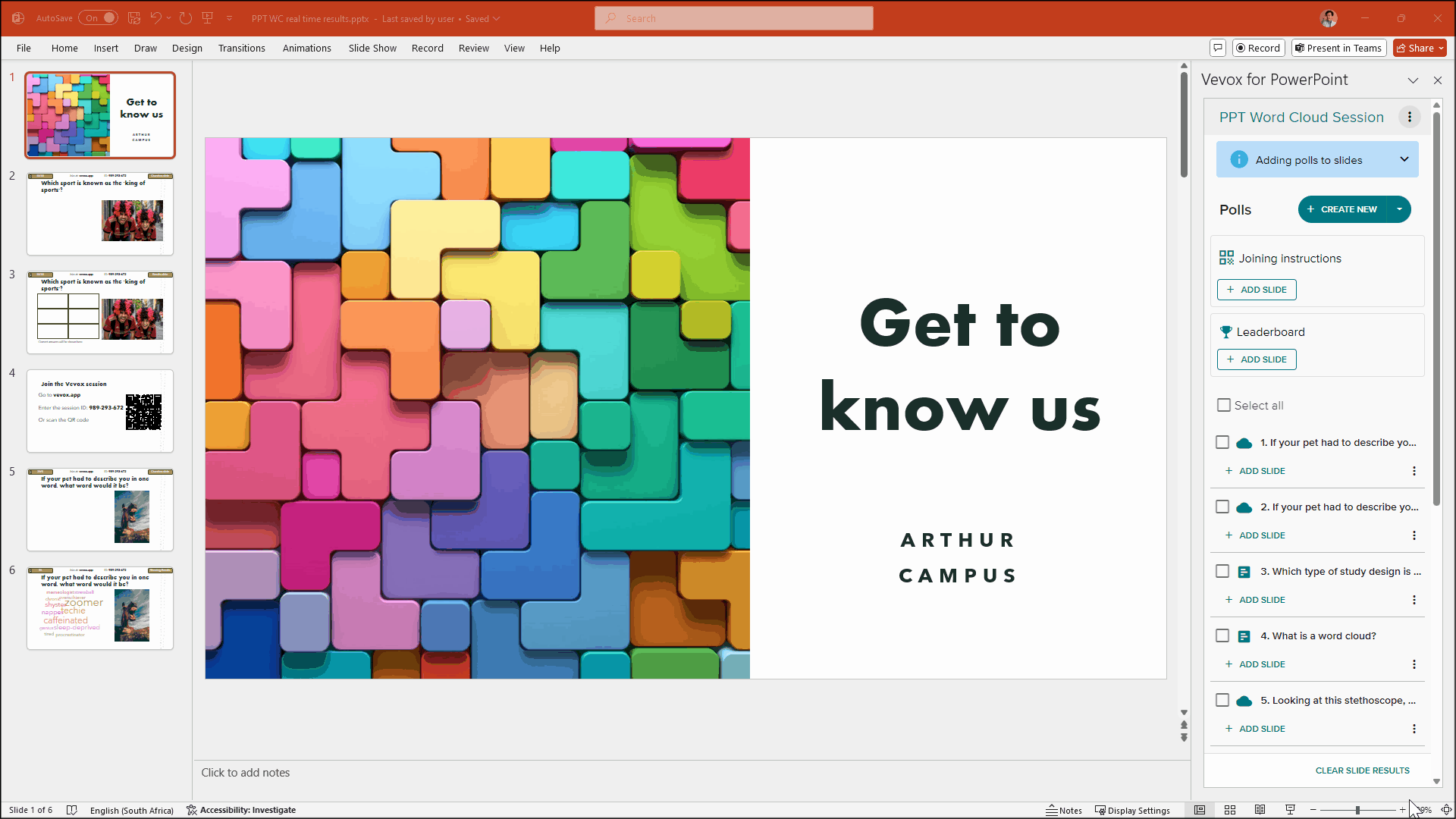Switch to Normal view in status bar

[1200, 810]
